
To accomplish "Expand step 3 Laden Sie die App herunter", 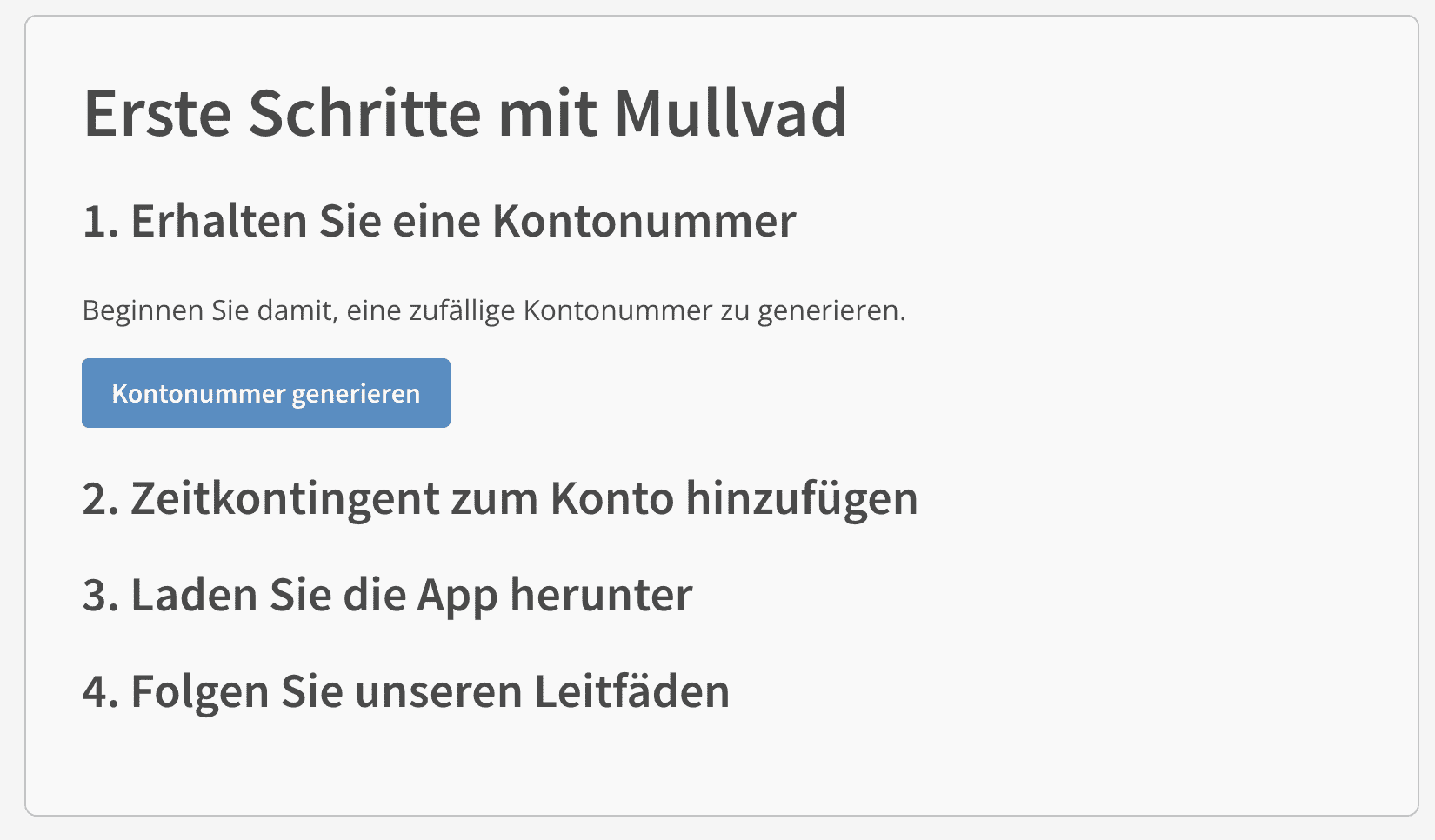I will (x=387, y=596).
